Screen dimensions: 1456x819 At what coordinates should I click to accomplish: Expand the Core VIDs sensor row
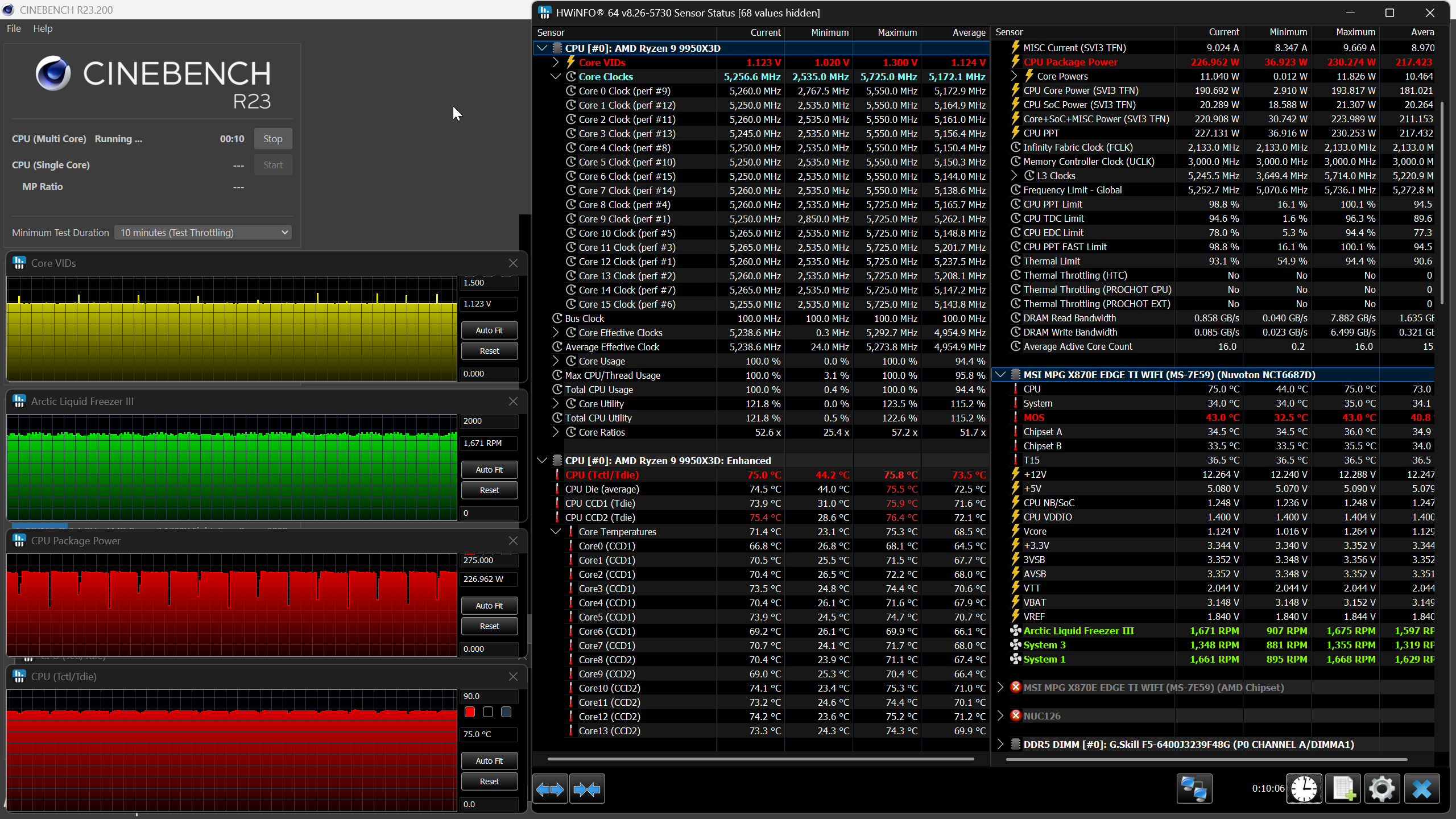556,62
